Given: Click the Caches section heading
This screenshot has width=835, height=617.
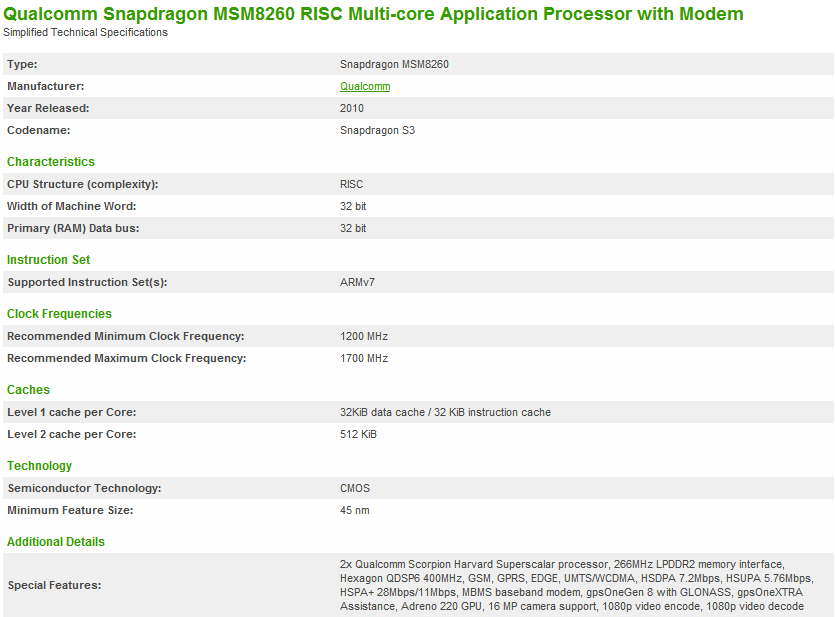Looking at the screenshot, I should tap(28, 390).
